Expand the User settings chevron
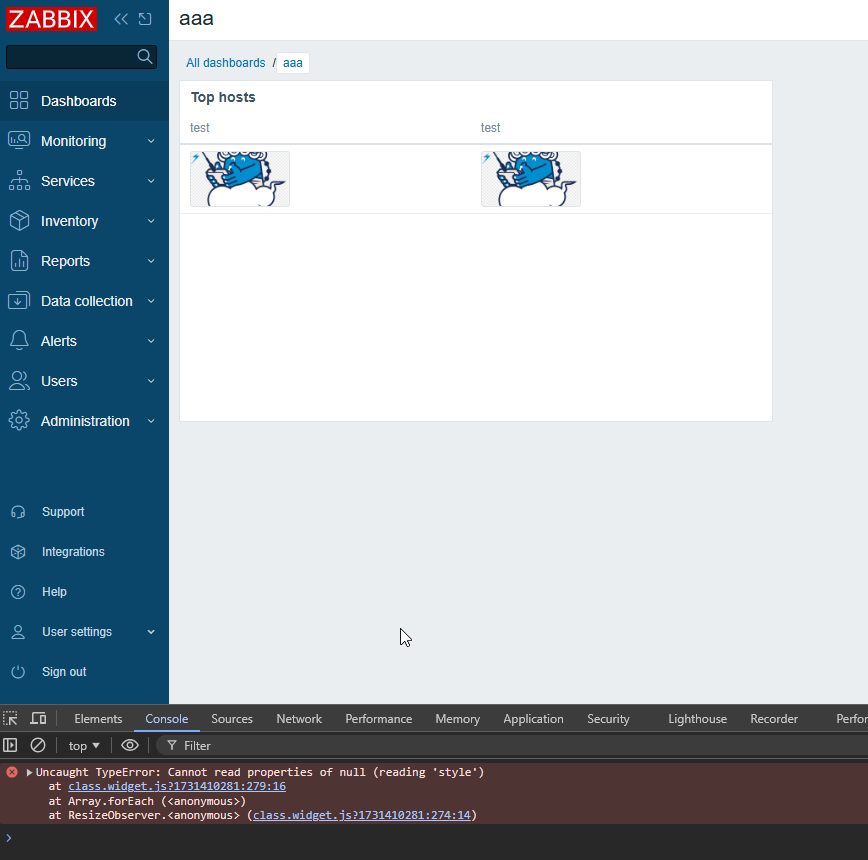Image resolution: width=868 pixels, height=860 pixels. tap(151, 632)
